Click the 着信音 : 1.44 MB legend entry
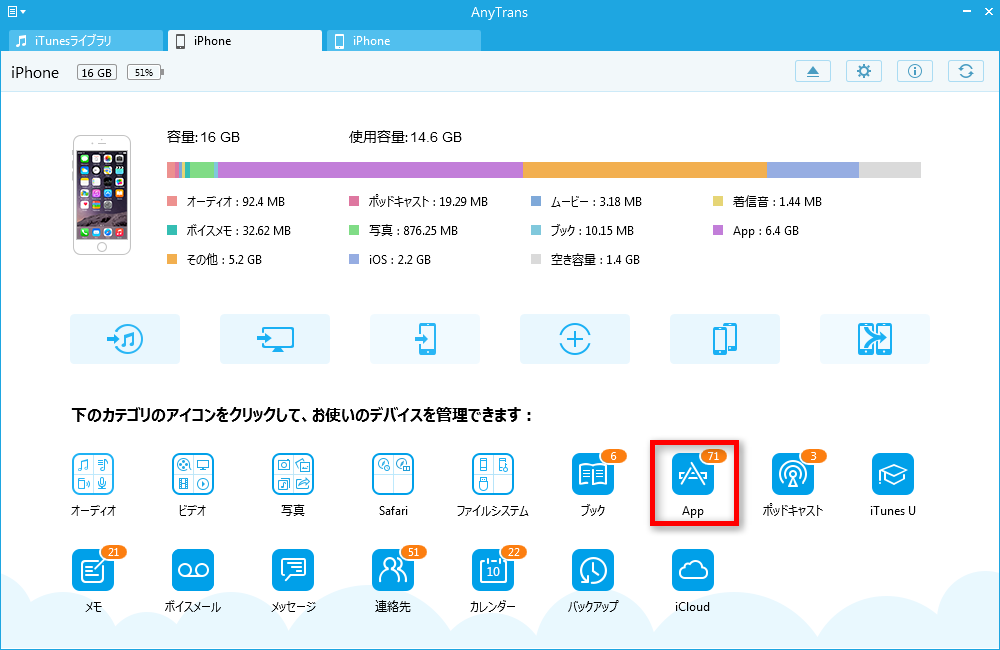The image size is (1000, 650). tap(767, 202)
